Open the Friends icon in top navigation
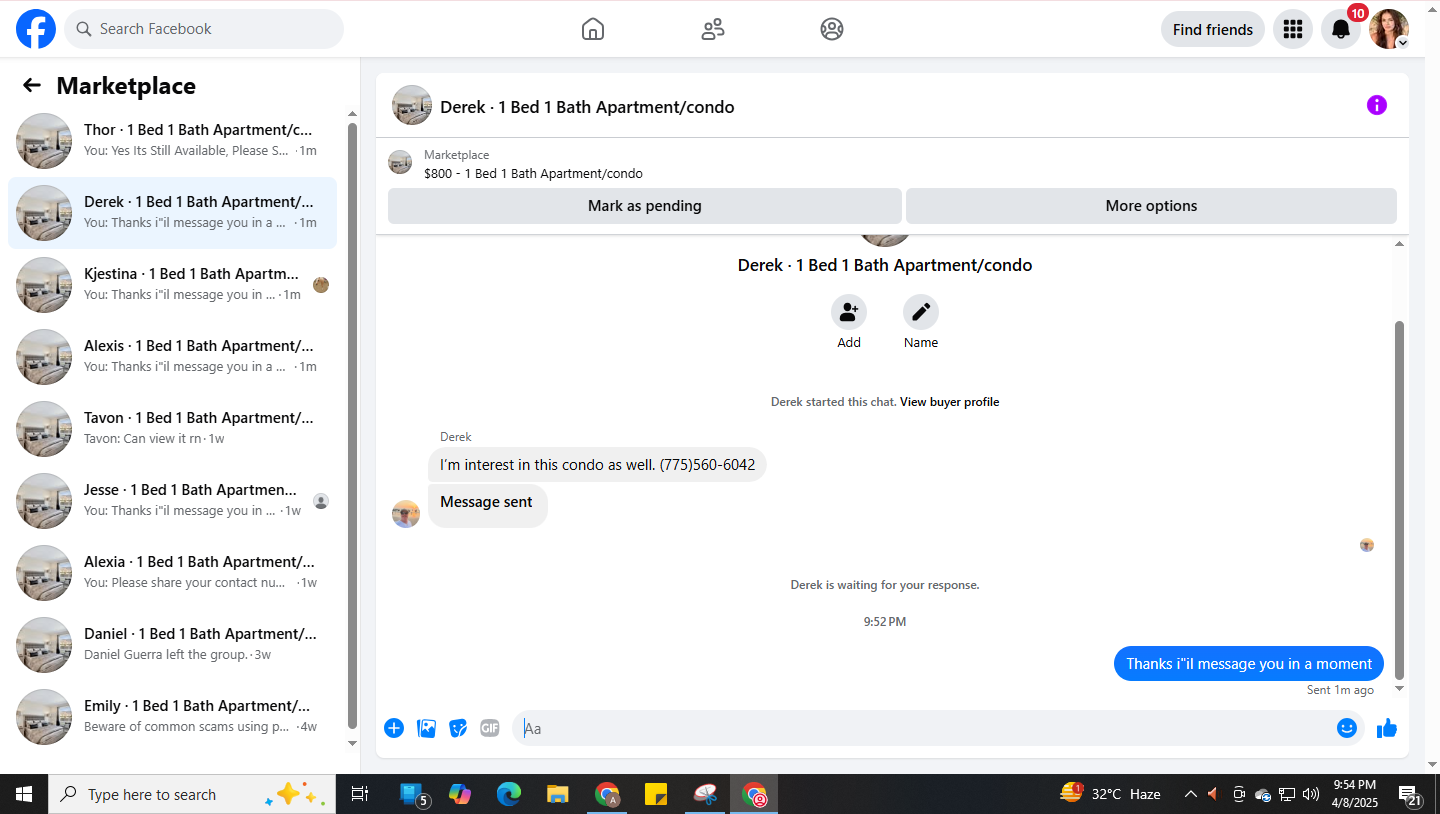Image resolution: width=1440 pixels, height=814 pixels. click(x=713, y=29)
